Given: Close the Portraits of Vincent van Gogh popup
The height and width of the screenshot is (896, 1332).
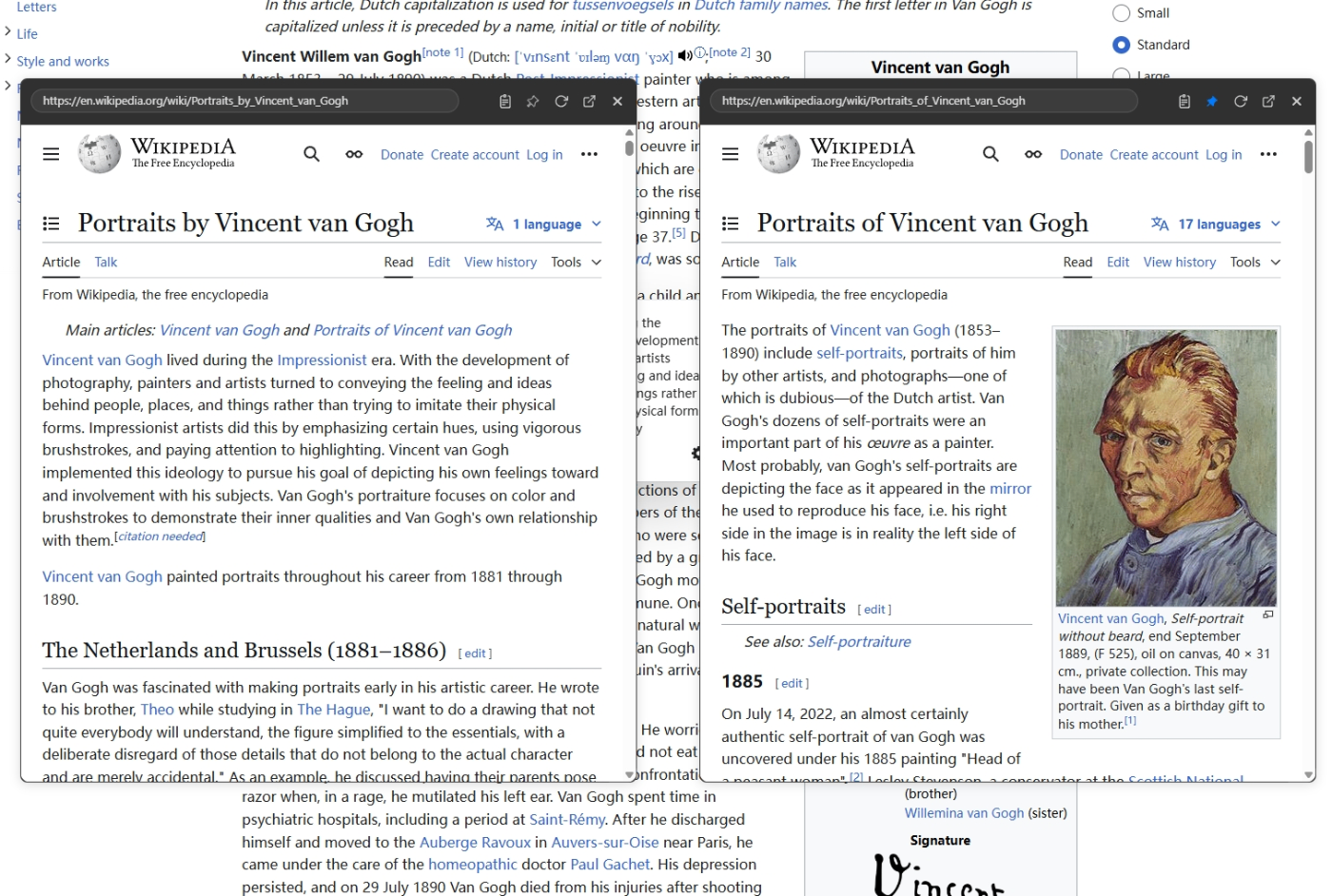Looking at the screenshot, I should coord(1297,101).
